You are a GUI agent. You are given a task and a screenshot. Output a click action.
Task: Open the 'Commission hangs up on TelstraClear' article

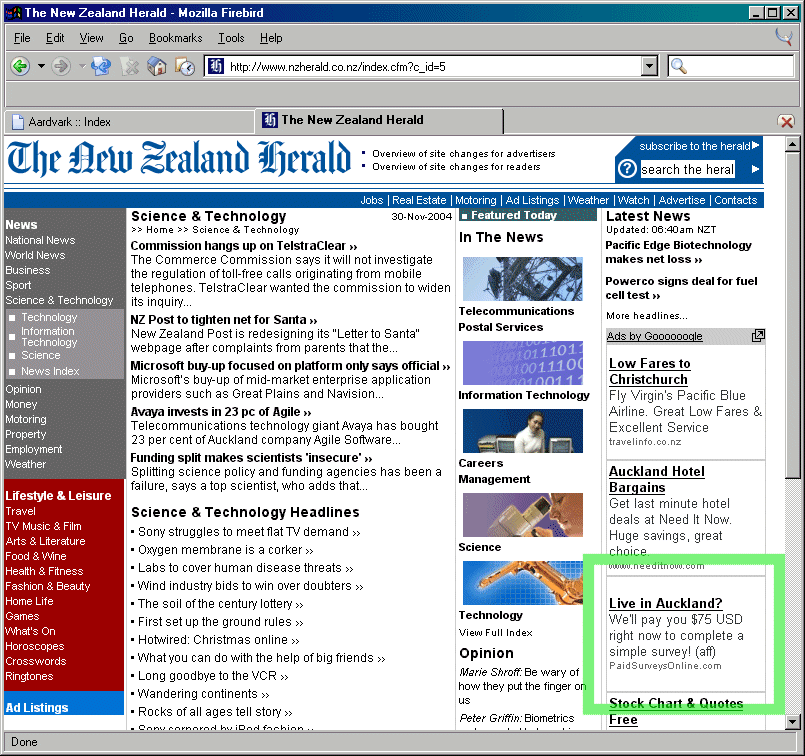[244, 246]
